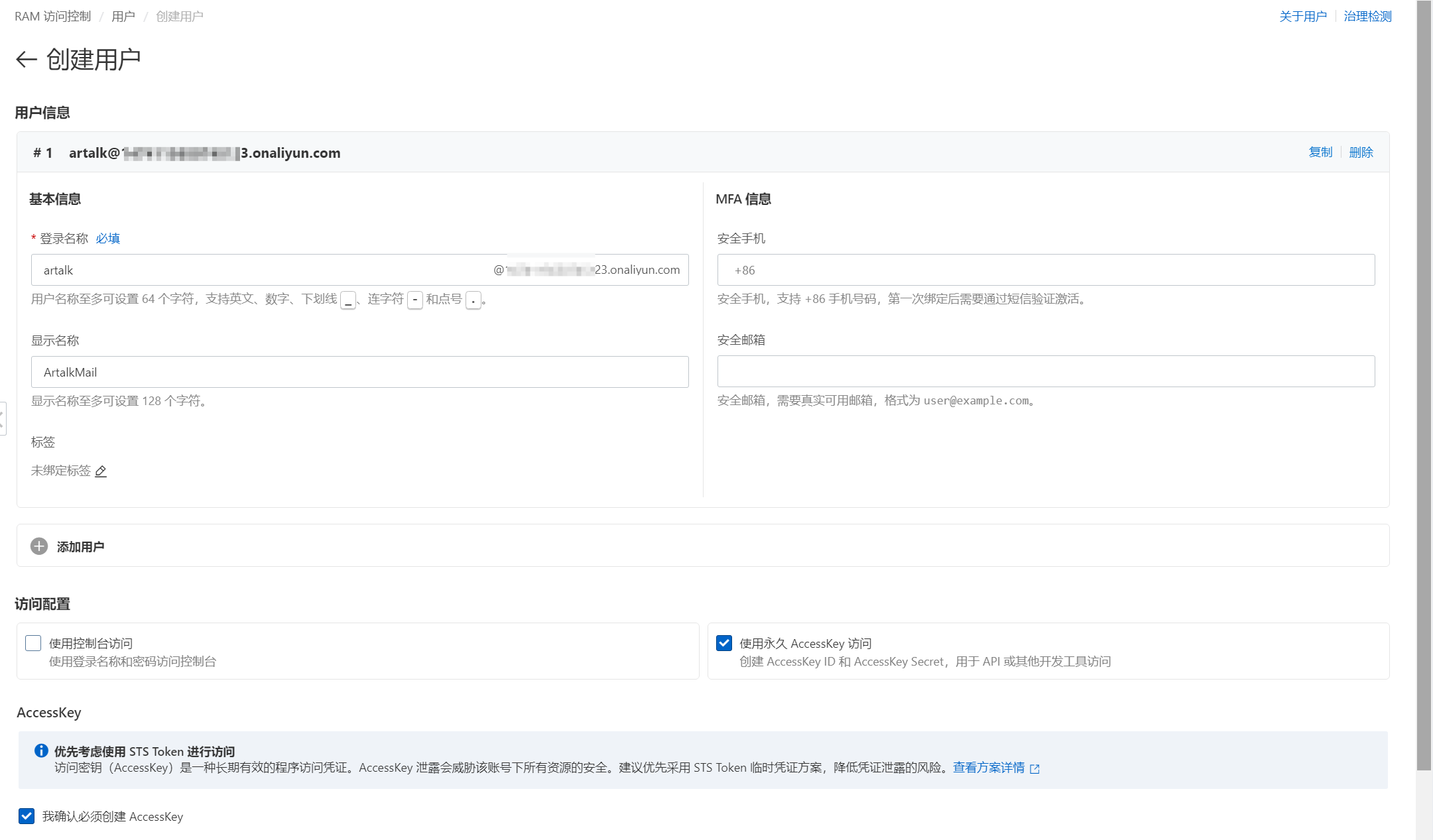
Task: Open RAM 访问控制 breadcrumb
Action: (52, 16)
